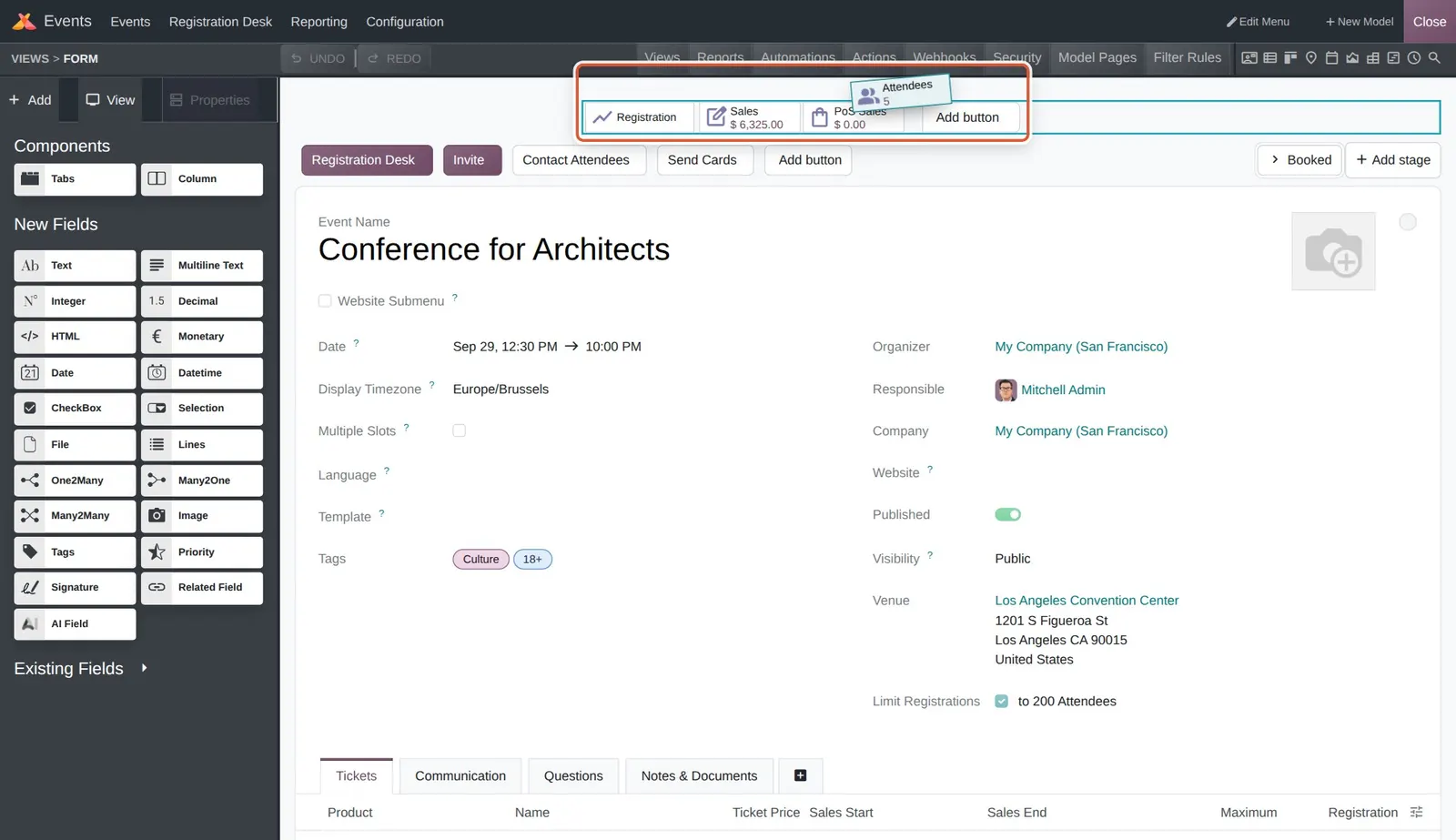Open the Reporting menu

click(318, 22)
